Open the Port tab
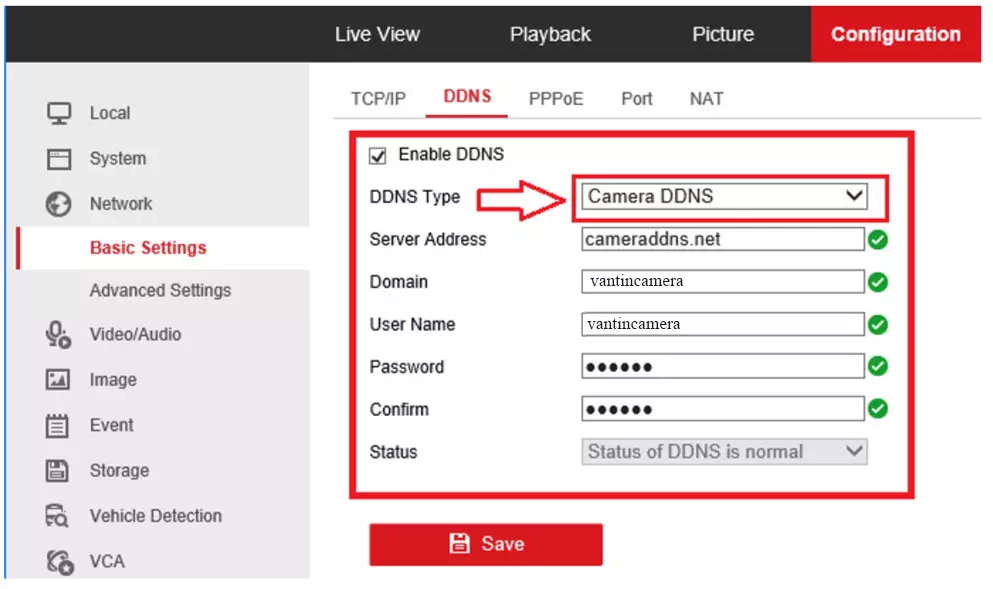This screenshot has height=589, width=993. 636,99
